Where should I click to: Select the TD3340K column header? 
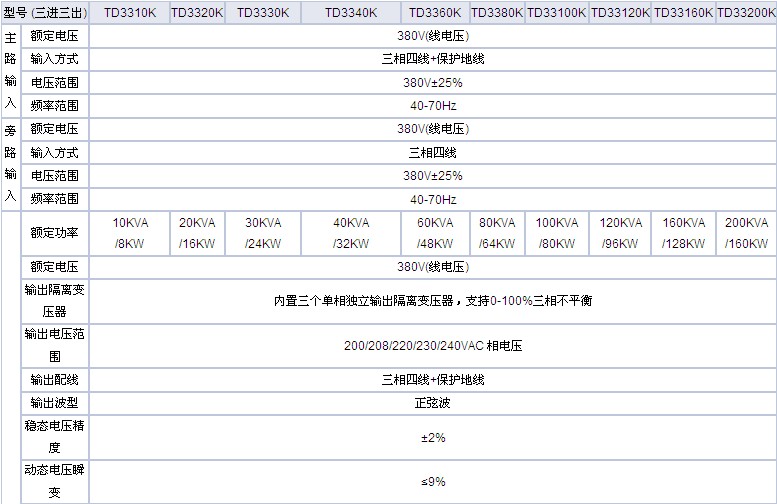[350, 13]
